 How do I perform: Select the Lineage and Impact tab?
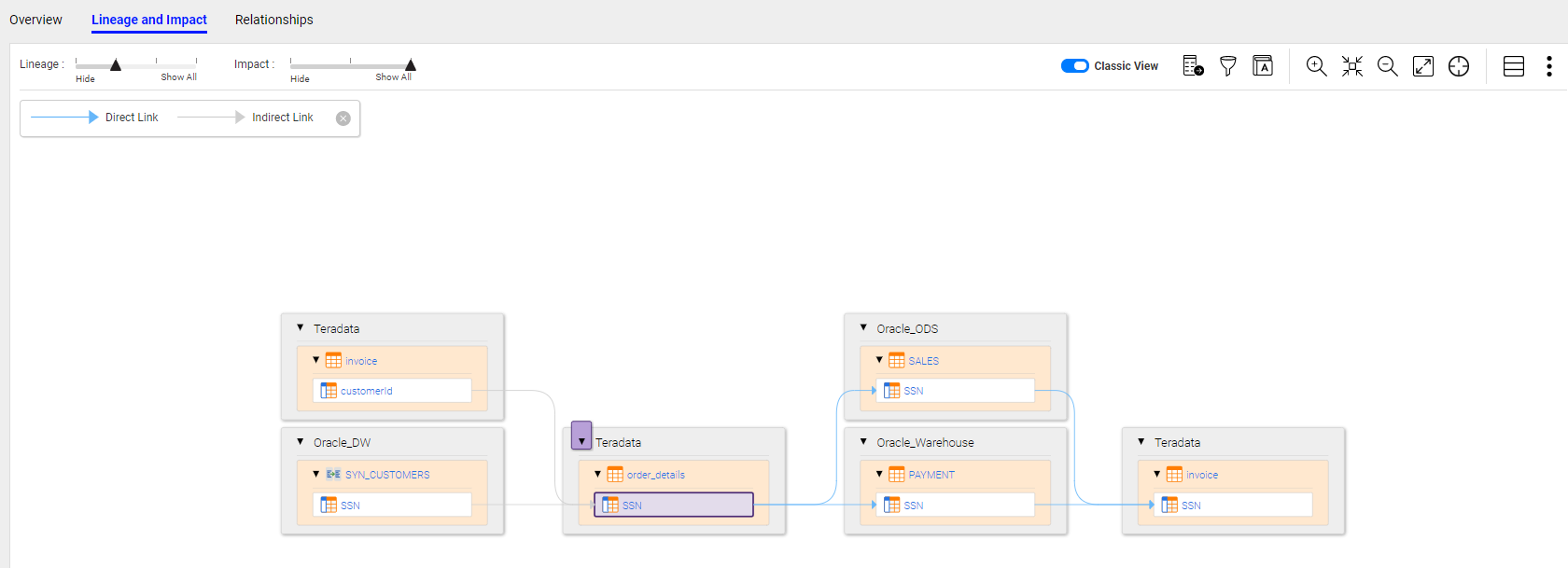point(149,20)
